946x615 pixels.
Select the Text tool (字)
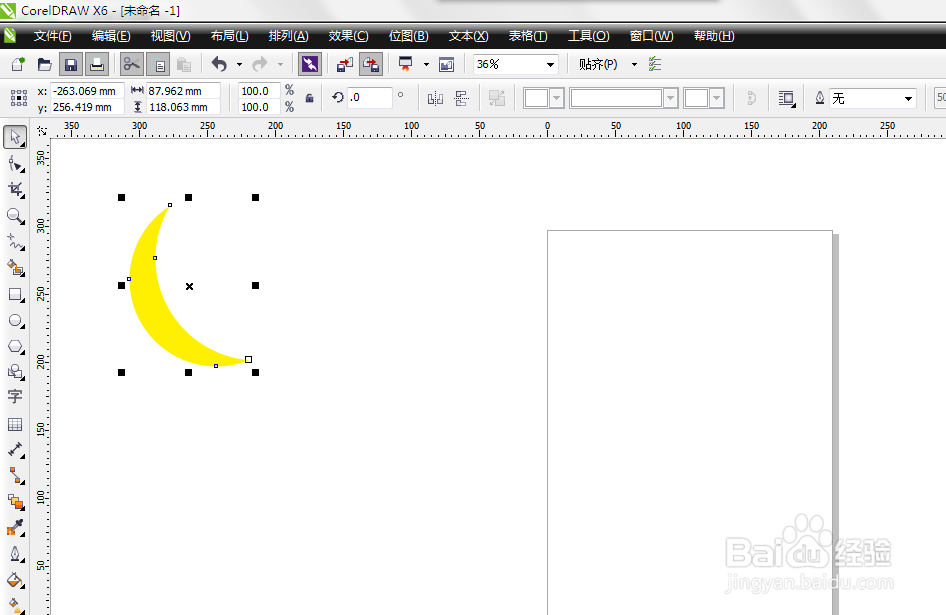pyautogui.click(x=15, y=397)
